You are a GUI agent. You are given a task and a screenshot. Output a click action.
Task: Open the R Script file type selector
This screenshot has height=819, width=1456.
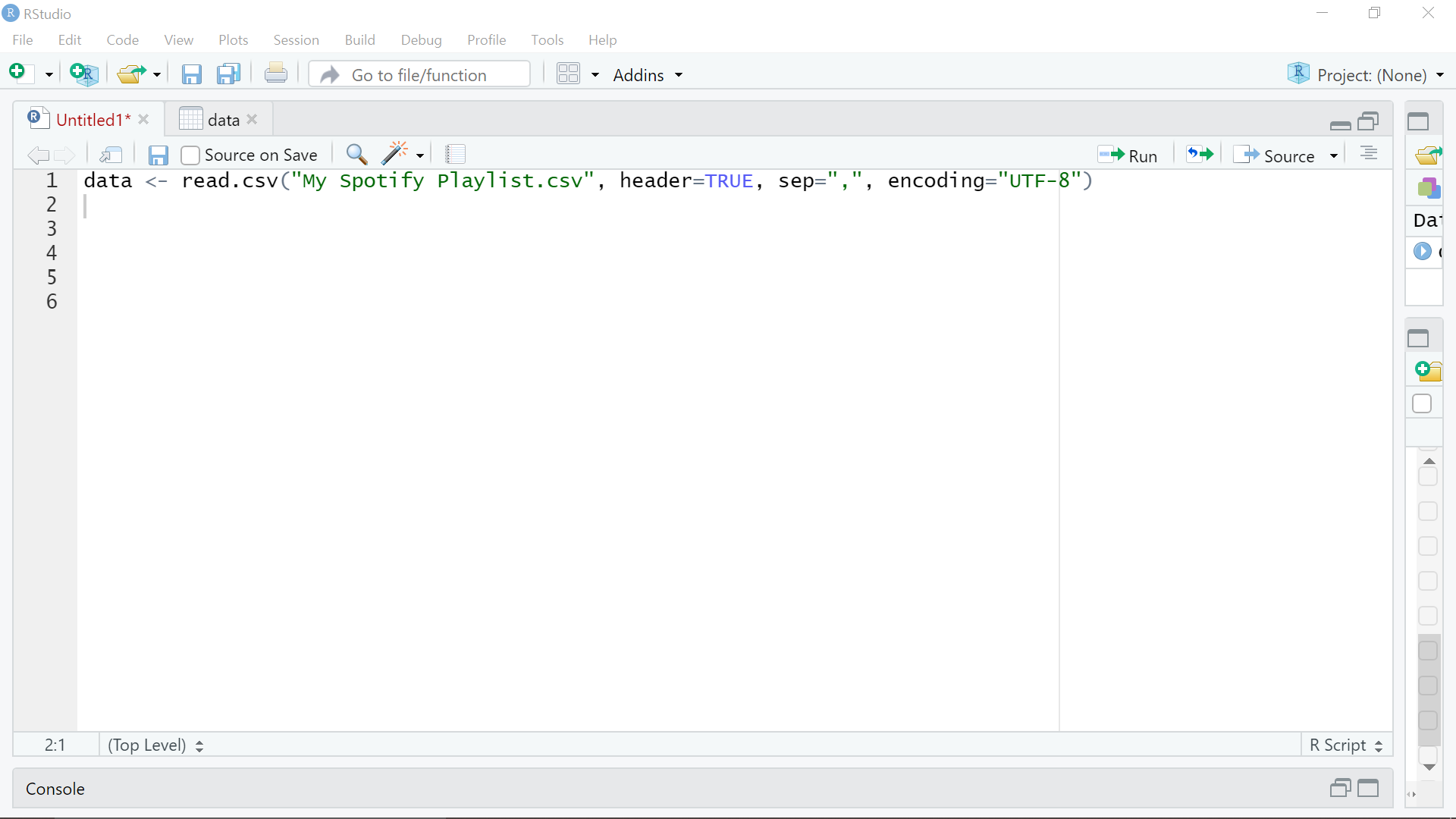1346,745
